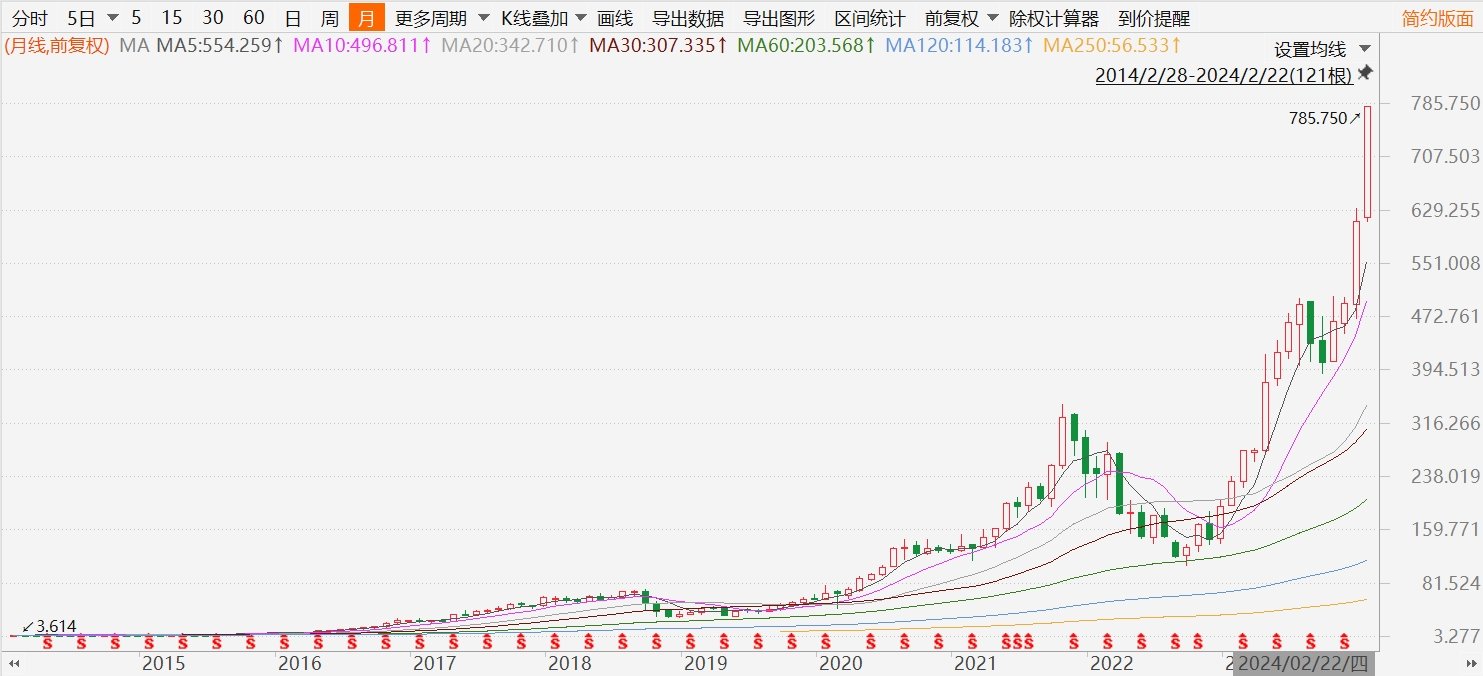Click 导出数据 to export data
Viewport: 1483px width, 676px height.
point(687,18)
